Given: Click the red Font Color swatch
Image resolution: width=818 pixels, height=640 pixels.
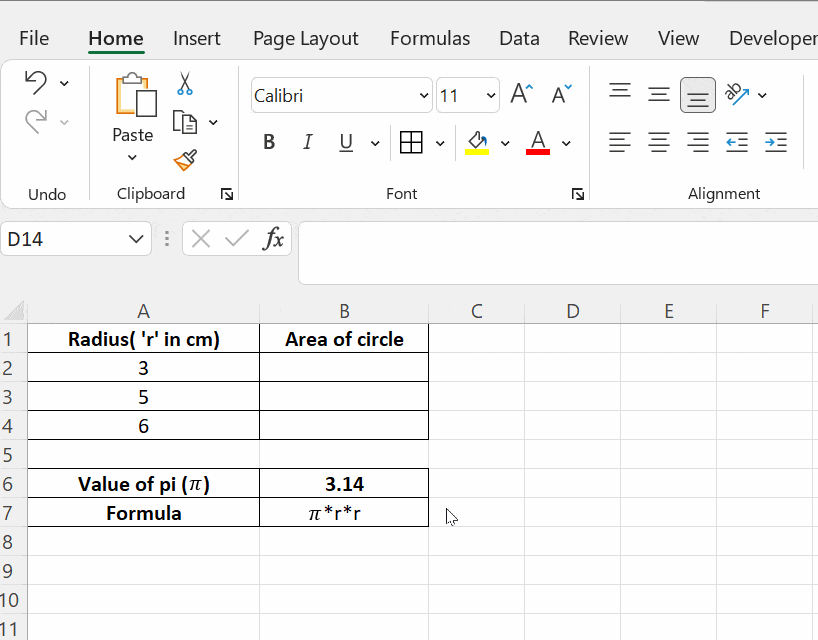Looking at the screenshot, I should coord(537,142).
